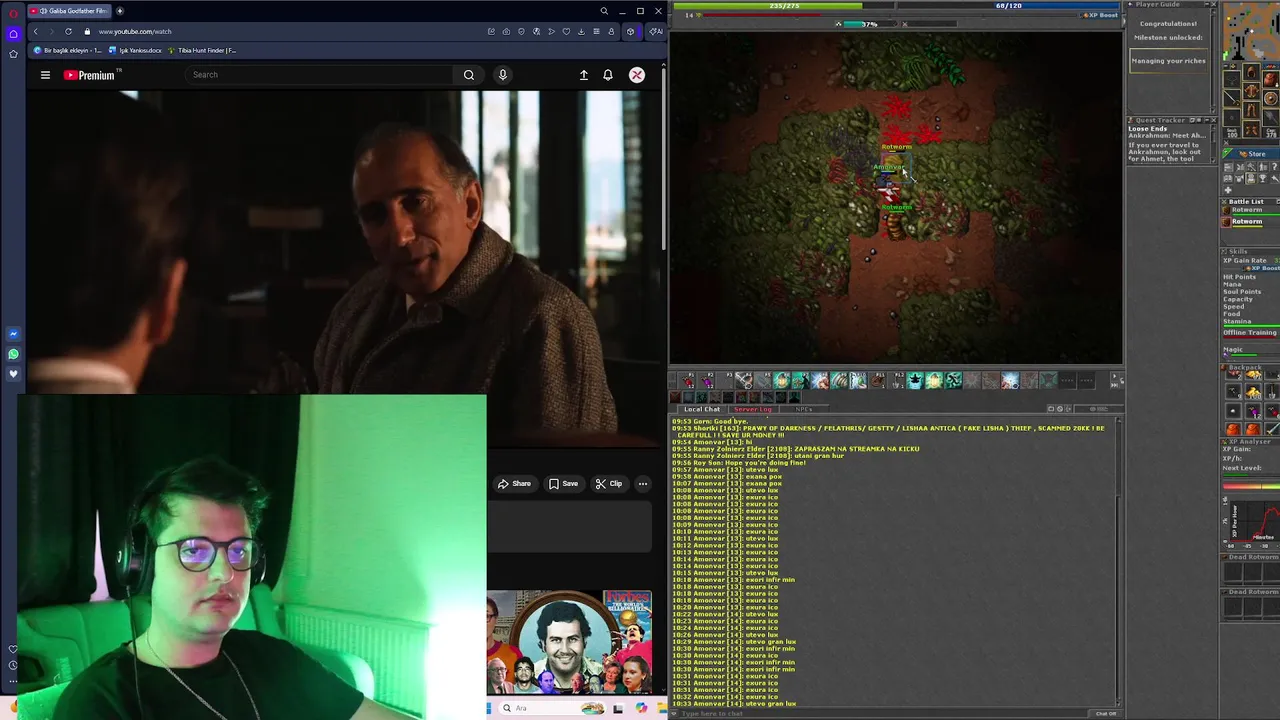The image size is (1280, 720).
Task: Reload the page in the Opera browser
Action: point(68,31)
